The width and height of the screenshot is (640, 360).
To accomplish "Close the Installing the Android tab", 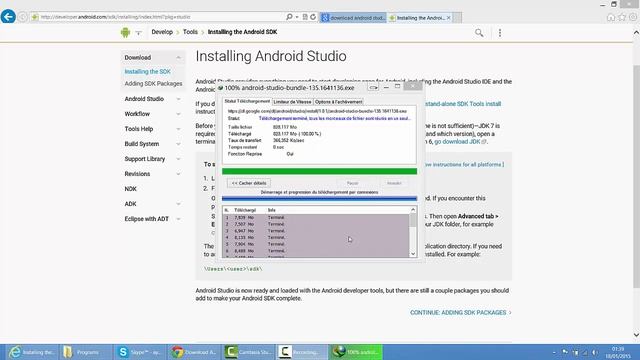I will pos(449,18).
